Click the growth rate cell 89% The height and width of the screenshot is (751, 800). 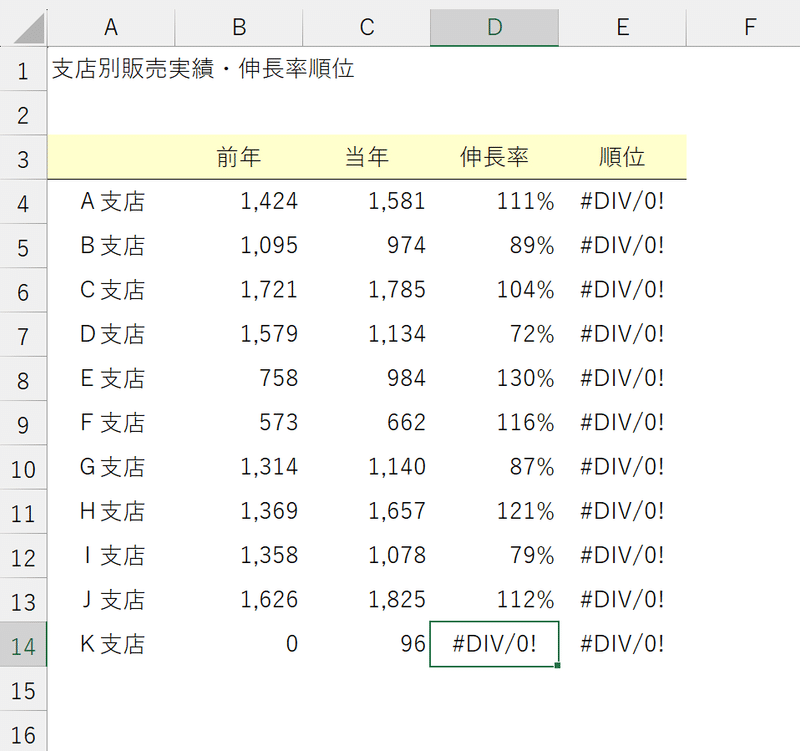(494, 246)
